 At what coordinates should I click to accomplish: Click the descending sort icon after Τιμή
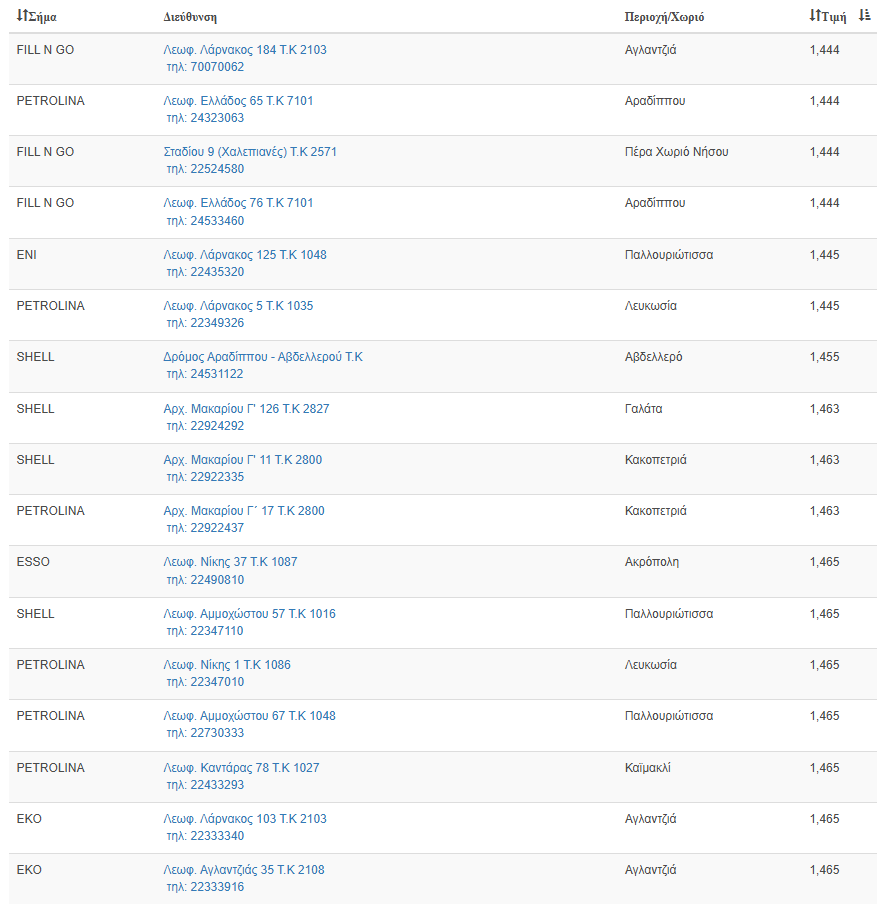tap(864, 16)
